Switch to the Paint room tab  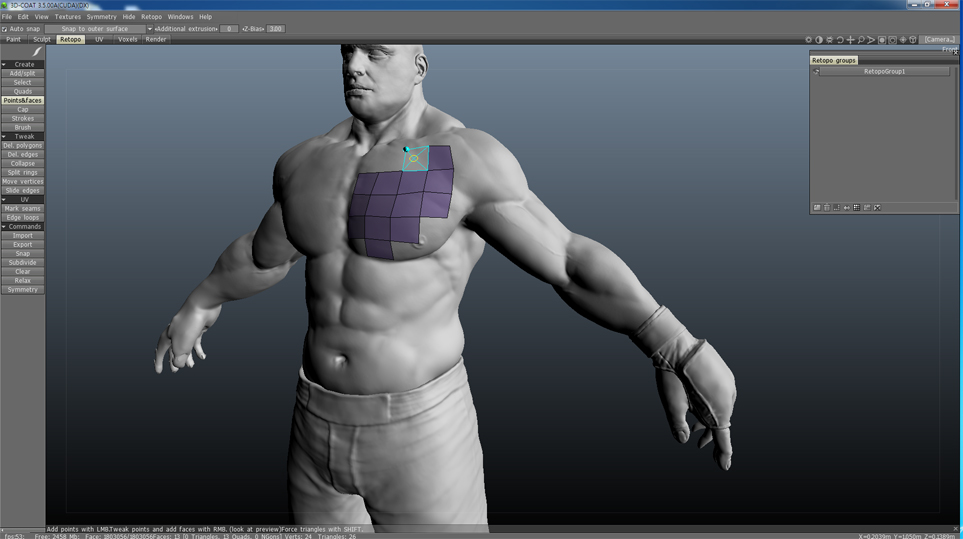coord(14,39)
